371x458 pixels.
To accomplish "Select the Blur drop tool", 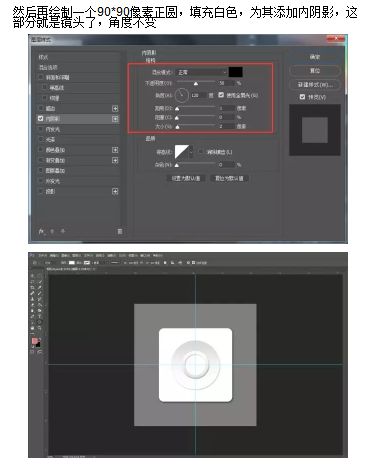I will pos(32,310).
